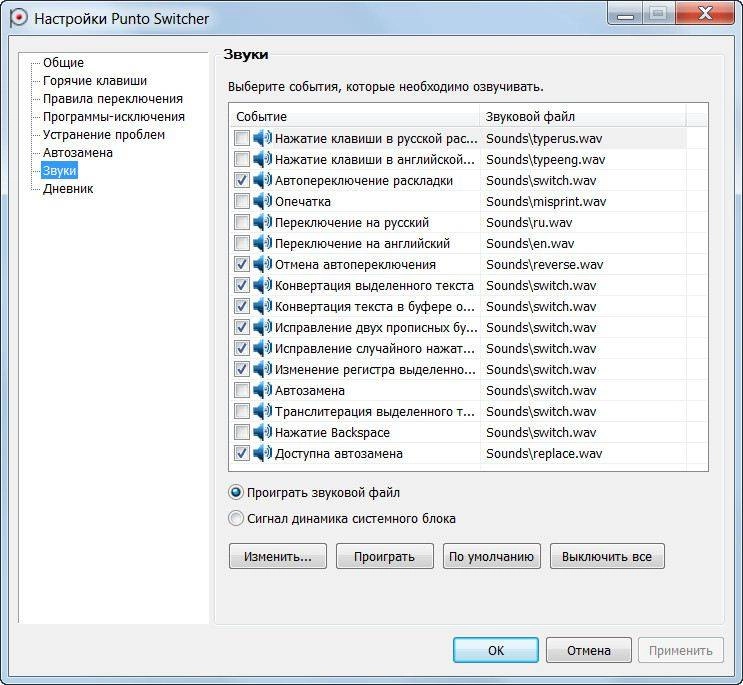Open the Автозамена section in sidebar tree
743x685 pixels.
tap(78, 153)
